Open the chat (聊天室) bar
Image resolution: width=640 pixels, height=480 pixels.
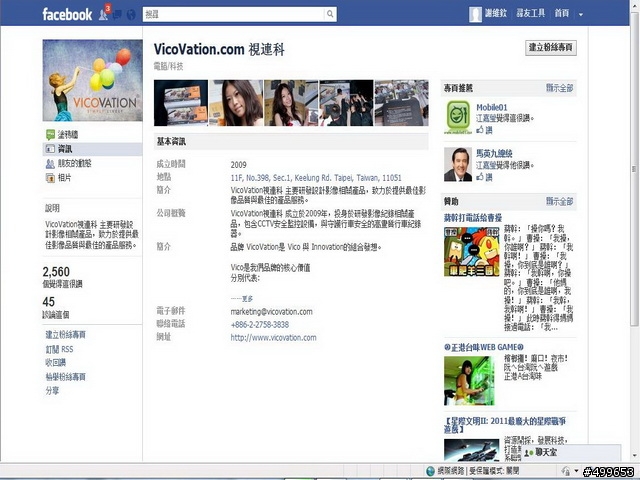pyautogui.click(x=571, y=453)
